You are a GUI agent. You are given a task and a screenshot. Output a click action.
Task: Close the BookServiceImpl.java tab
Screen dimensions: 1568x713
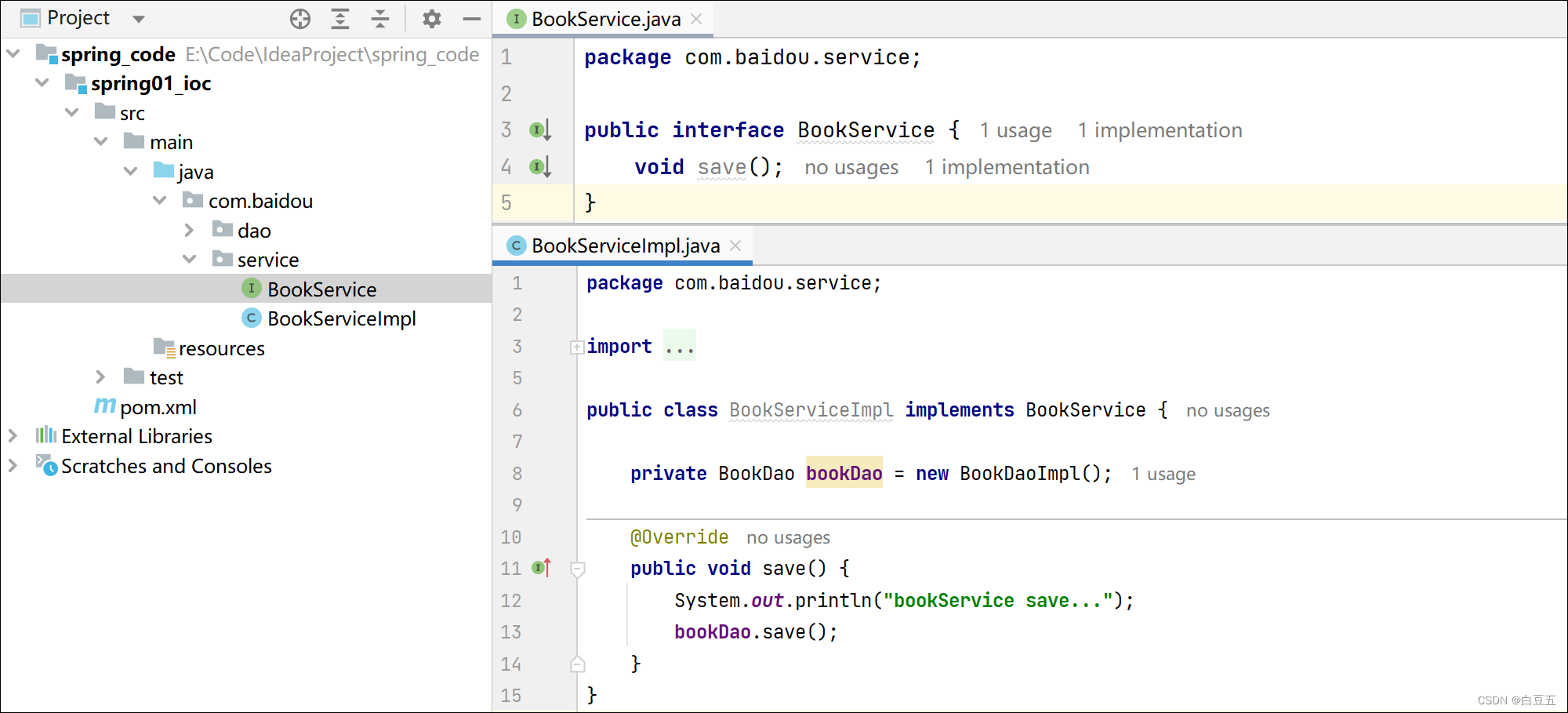pyautogui.click(x=735, y=246)
